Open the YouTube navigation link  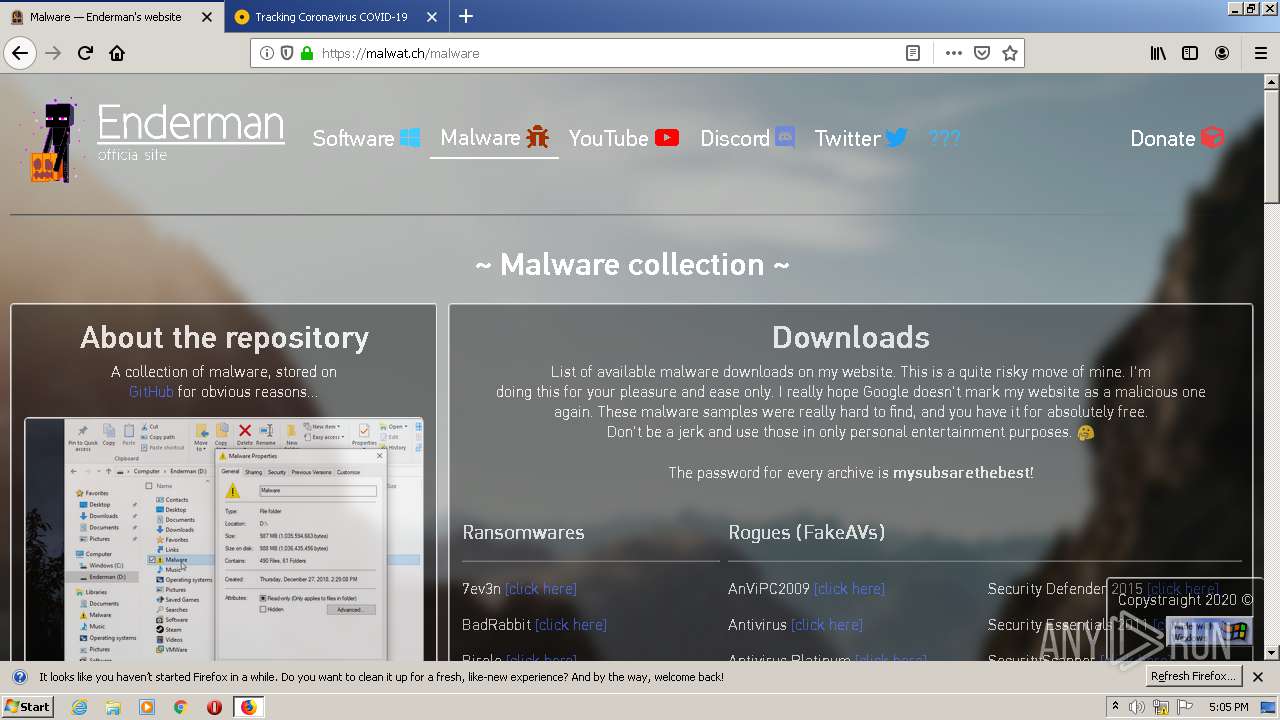pyautogui.click(x=624, y=138)
